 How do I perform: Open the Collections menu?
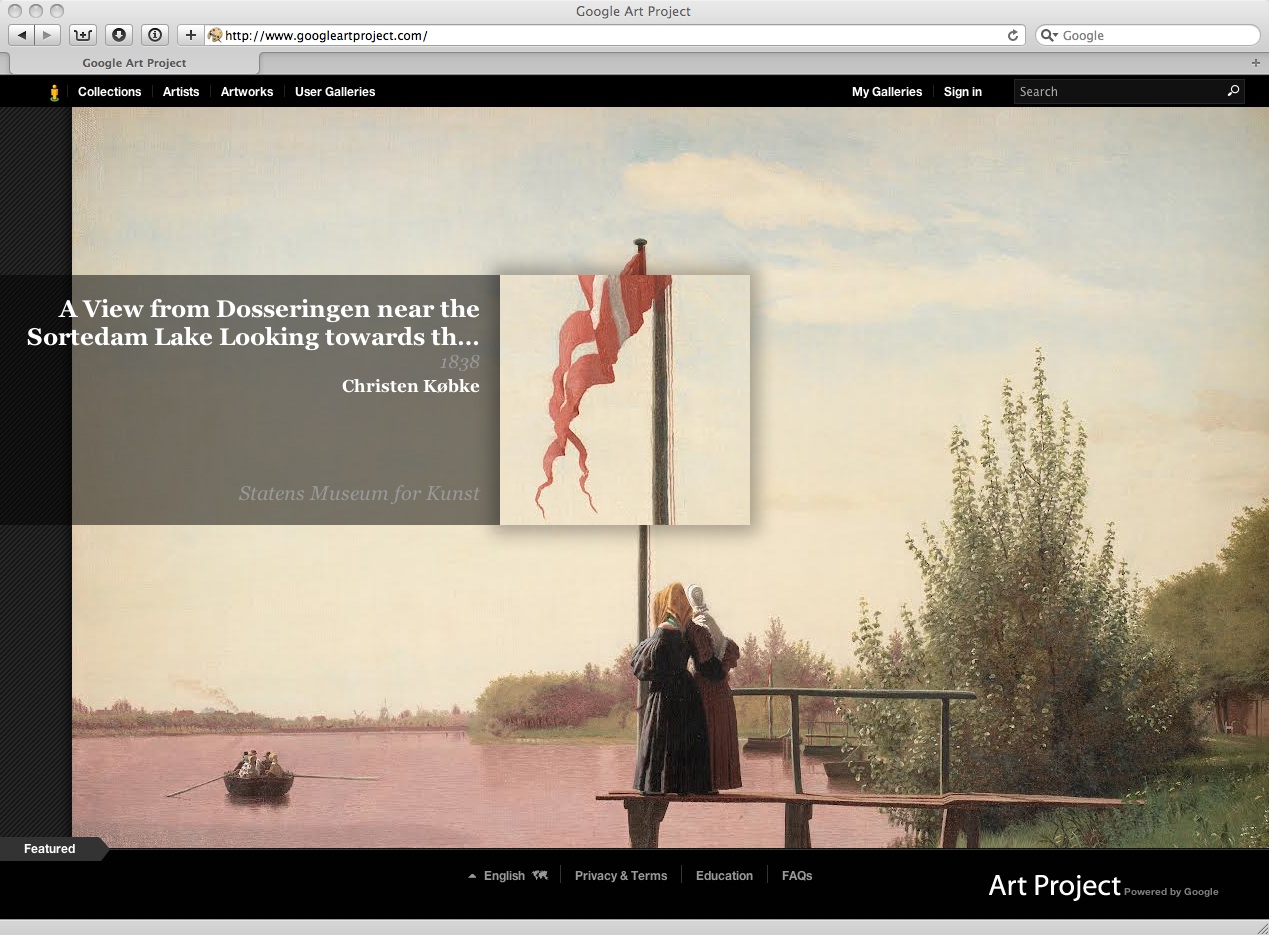tap(110, 92)
